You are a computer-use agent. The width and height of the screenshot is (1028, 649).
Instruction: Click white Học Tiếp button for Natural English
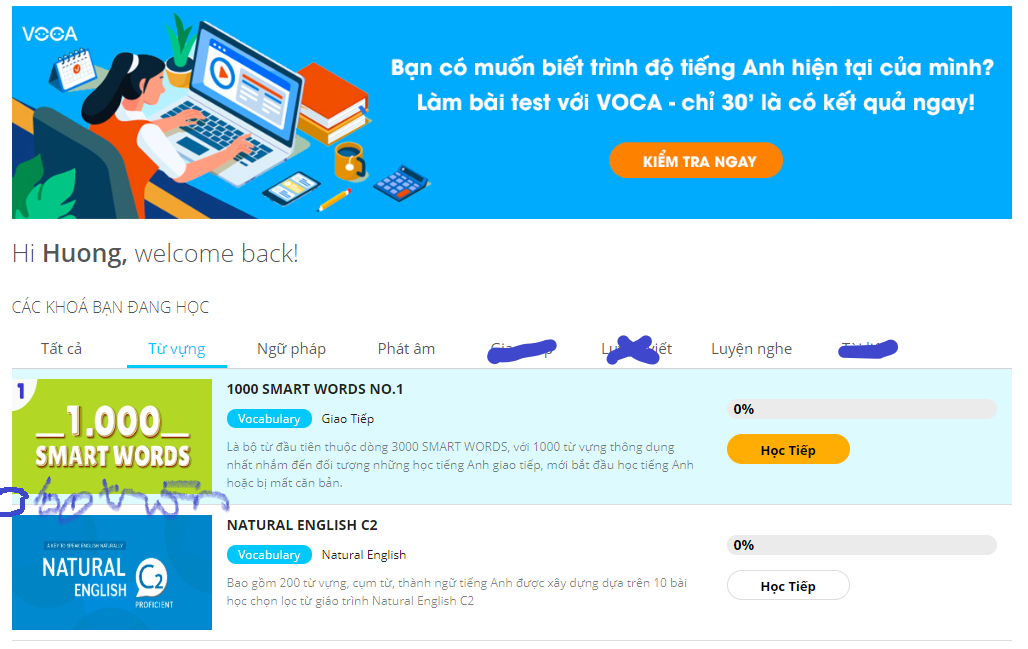tap(788, 585)
